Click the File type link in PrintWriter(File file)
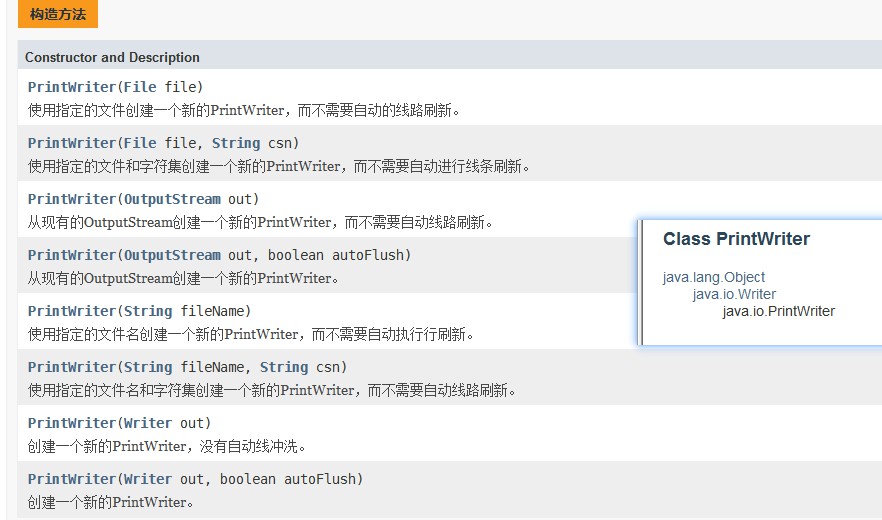 click(140, 87)
